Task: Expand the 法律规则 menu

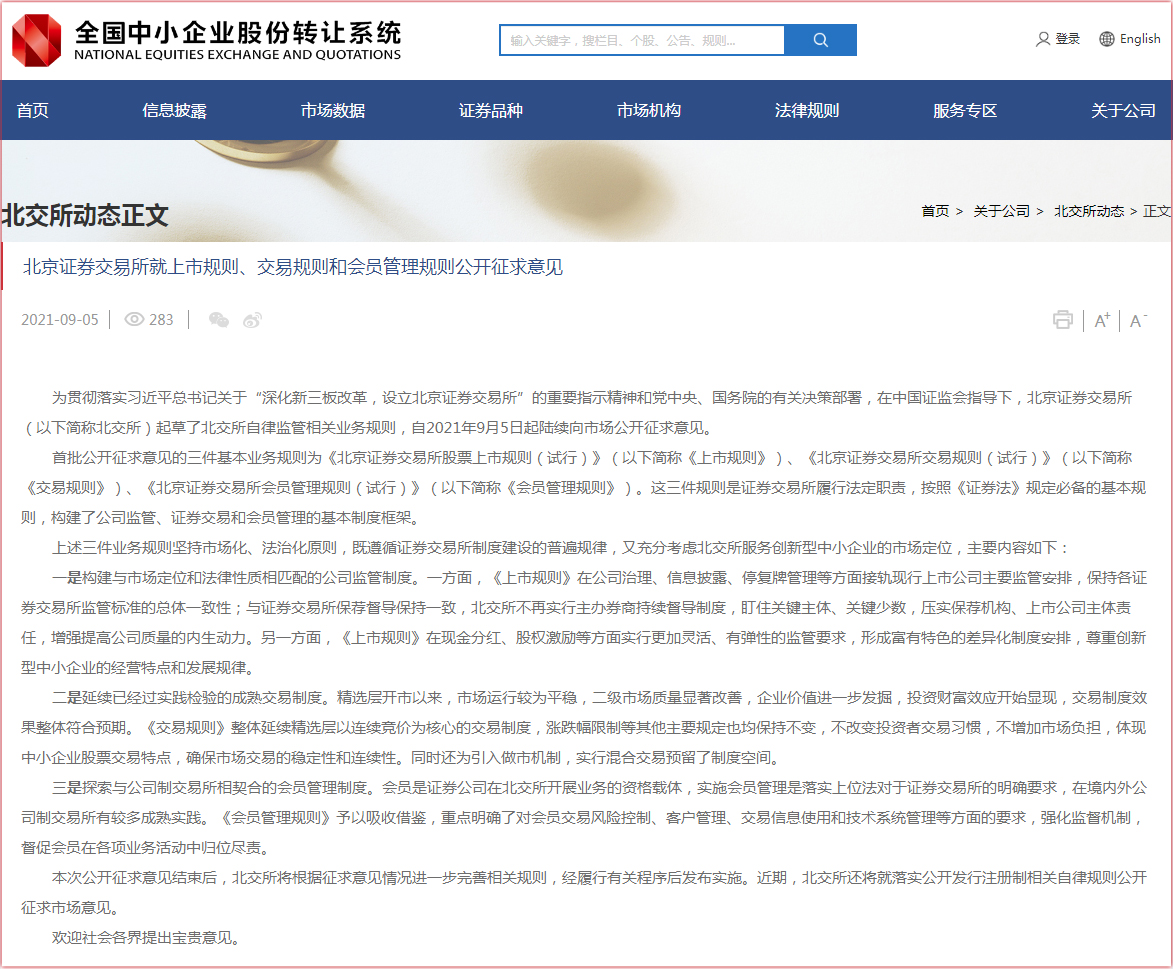Action: click(x=806, y=111)
